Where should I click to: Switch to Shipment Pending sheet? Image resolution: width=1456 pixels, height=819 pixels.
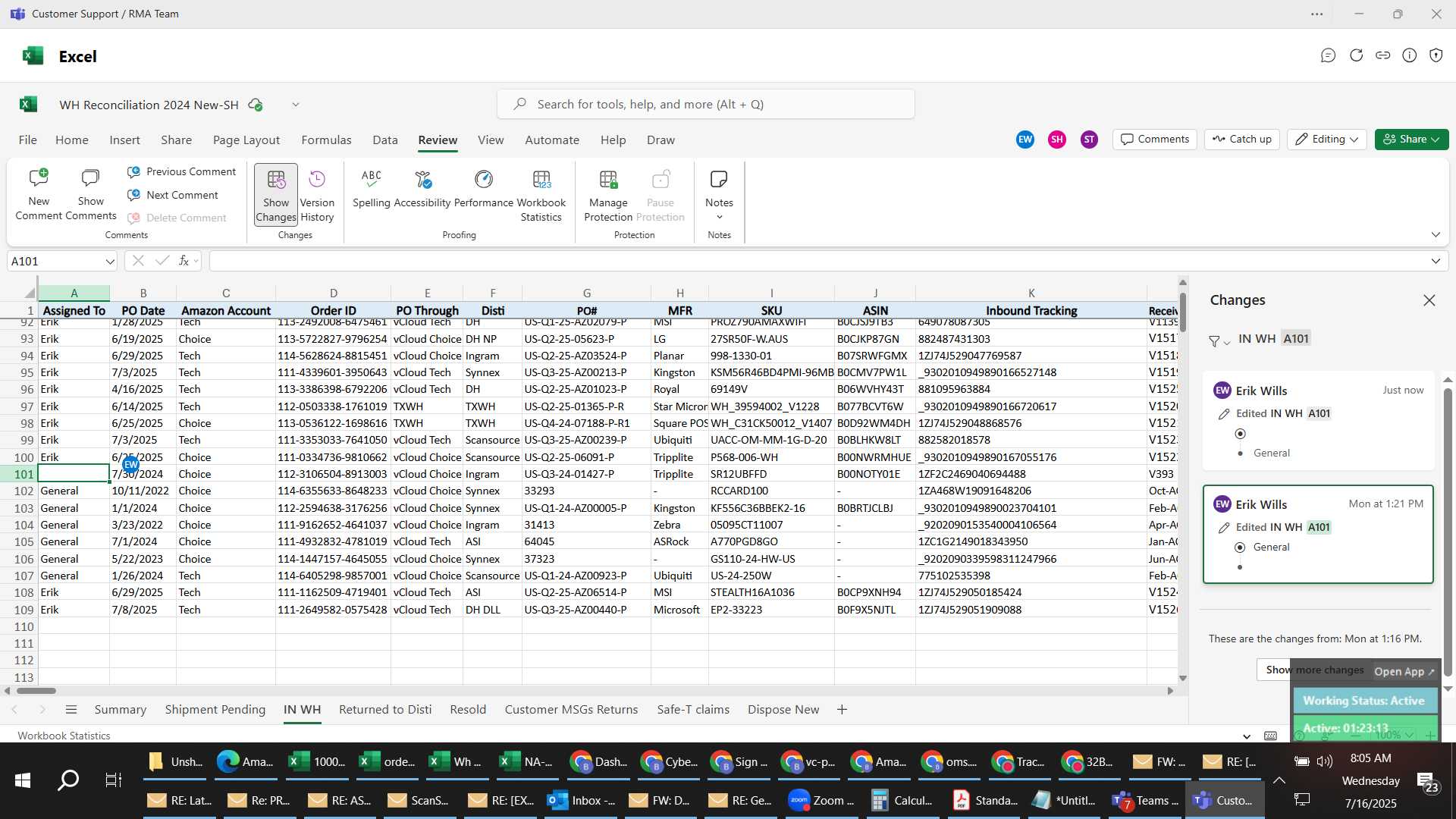tap(215, 710)
